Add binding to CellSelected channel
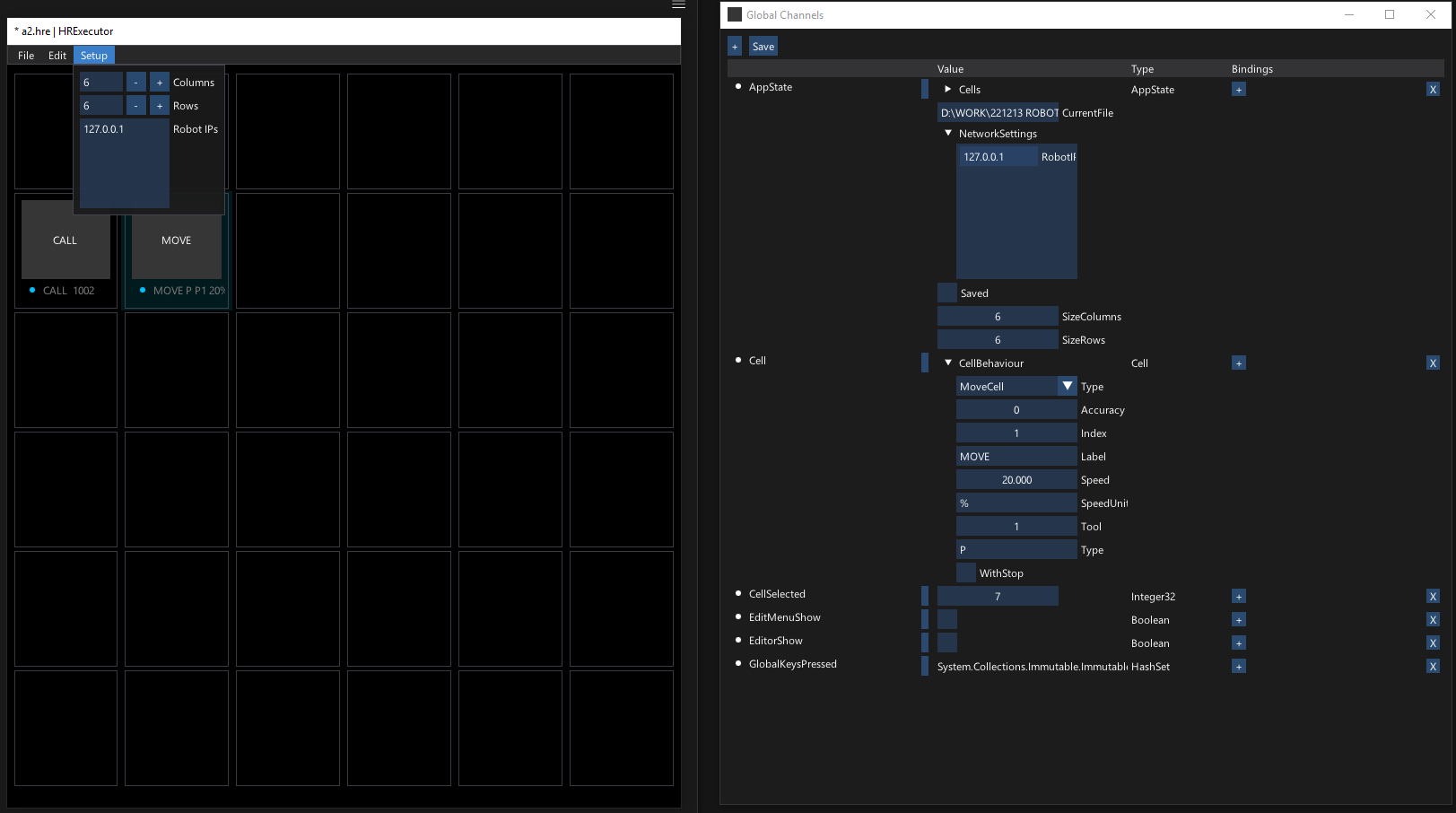Screen dimensions: 1456x813 point(1239,597)
